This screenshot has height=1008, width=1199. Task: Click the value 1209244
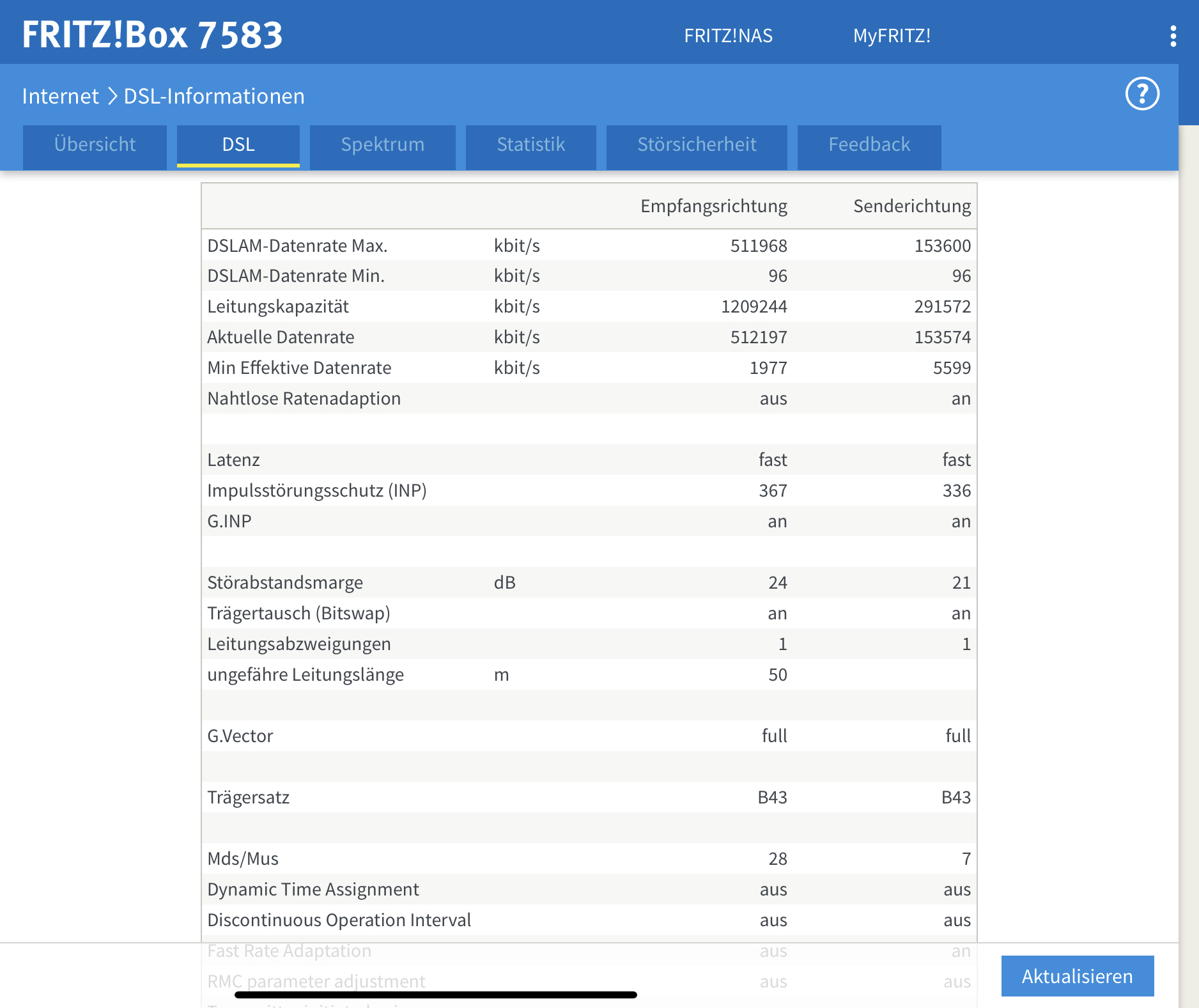click(x=754, y=306)
